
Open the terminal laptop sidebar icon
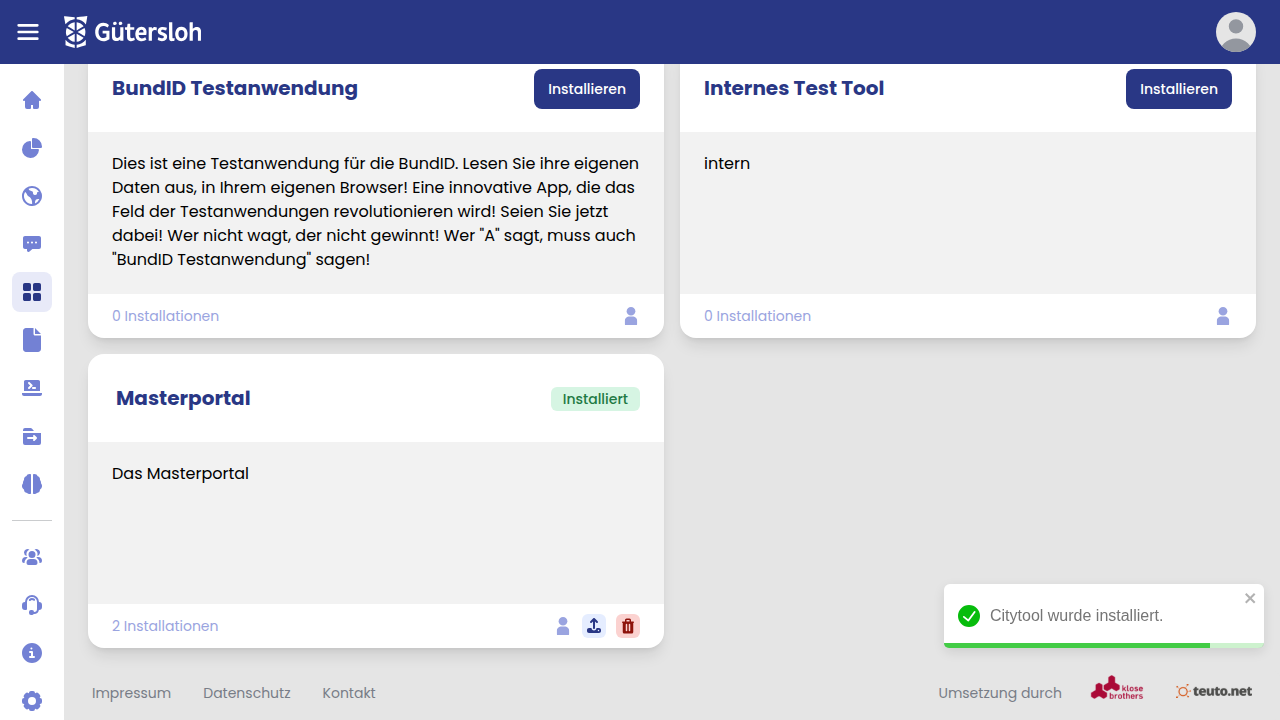coord(32,388)
